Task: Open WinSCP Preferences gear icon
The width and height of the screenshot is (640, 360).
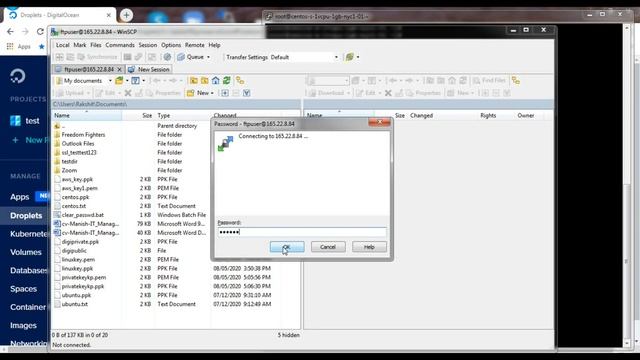Action: pyautogui.click(x=167, y=57)
